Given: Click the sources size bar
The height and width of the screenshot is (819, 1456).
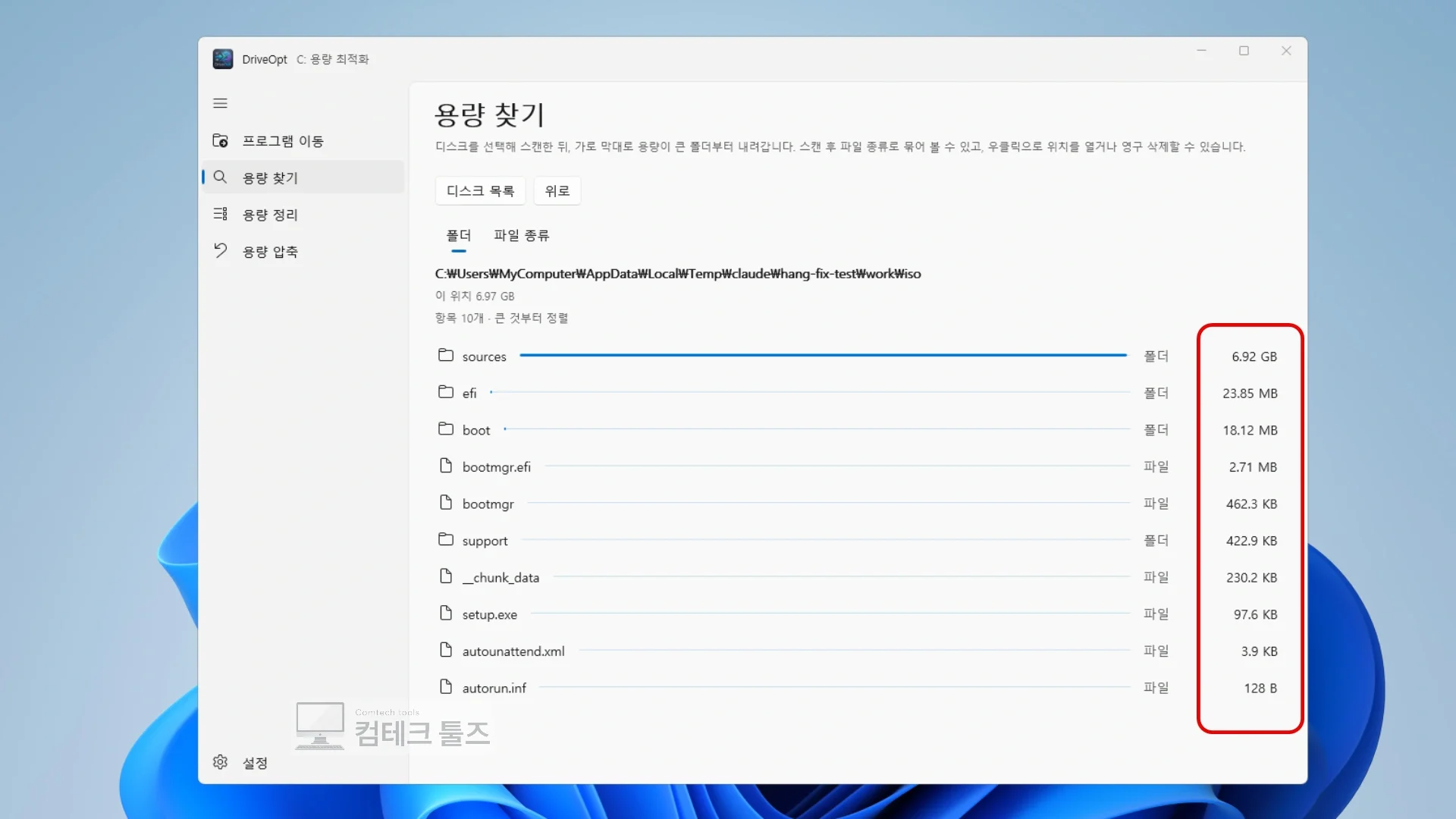Looking at the screenshot, I should point(824,355).
